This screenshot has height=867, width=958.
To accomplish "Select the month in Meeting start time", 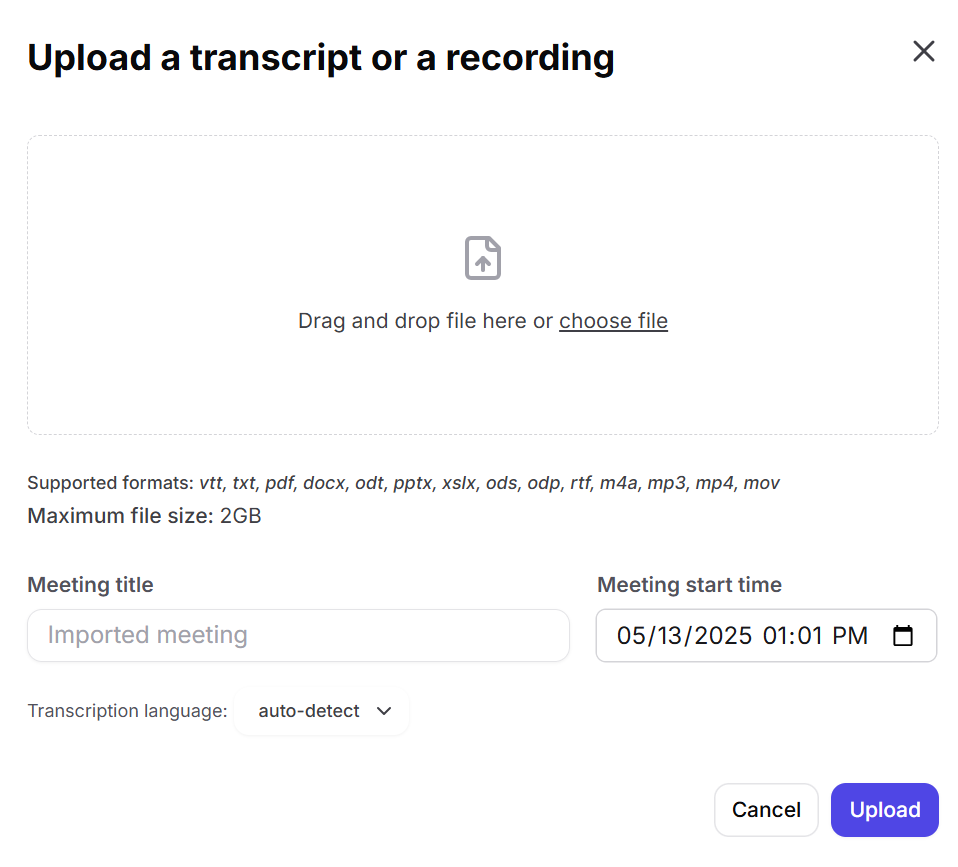I will (x=631, y=636).
